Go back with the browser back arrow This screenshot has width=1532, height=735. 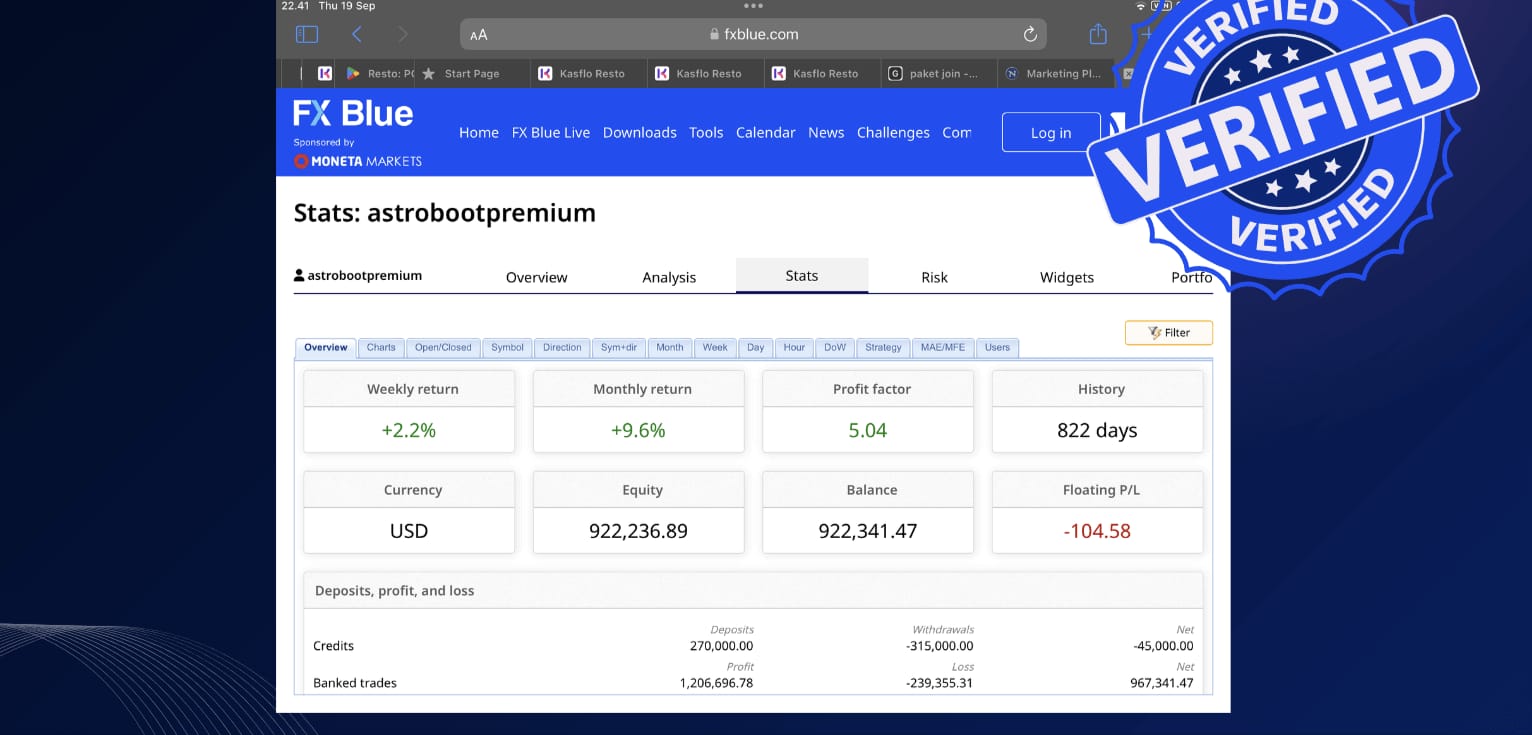click(x=357, y=34)
